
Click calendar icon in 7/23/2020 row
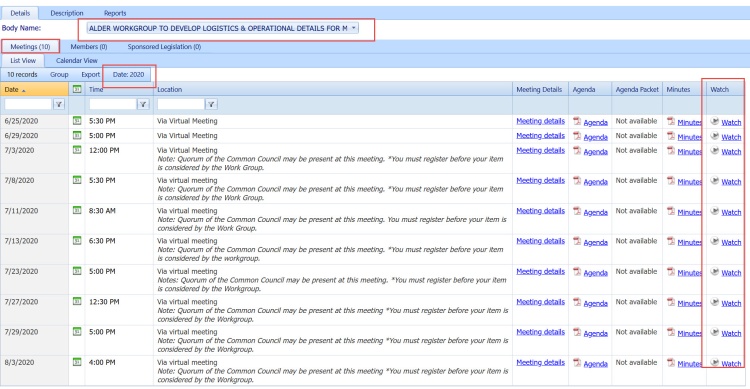(x=77, y=271)
